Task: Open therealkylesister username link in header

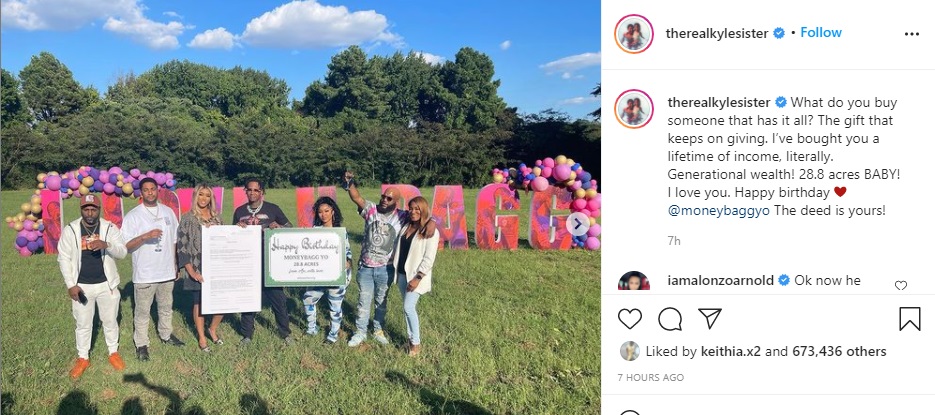Action: click(x=717, y=33)
